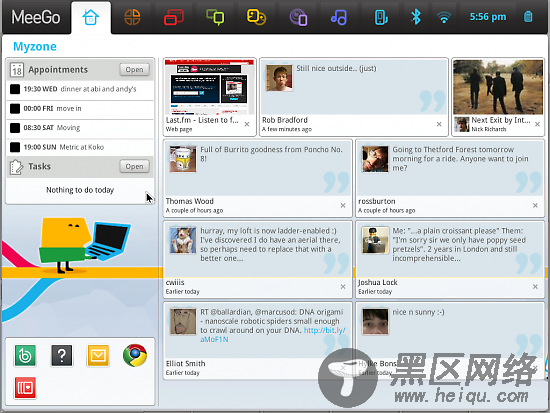Viewport: 550px width, 413px height.
Task: Click the Nick Richards small avatar
Action: pos(462,125)
